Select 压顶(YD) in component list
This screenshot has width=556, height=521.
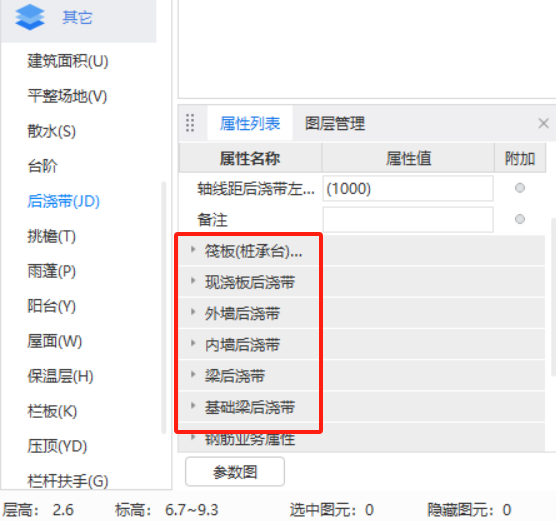pyautogui.click(x=57, y=446)
